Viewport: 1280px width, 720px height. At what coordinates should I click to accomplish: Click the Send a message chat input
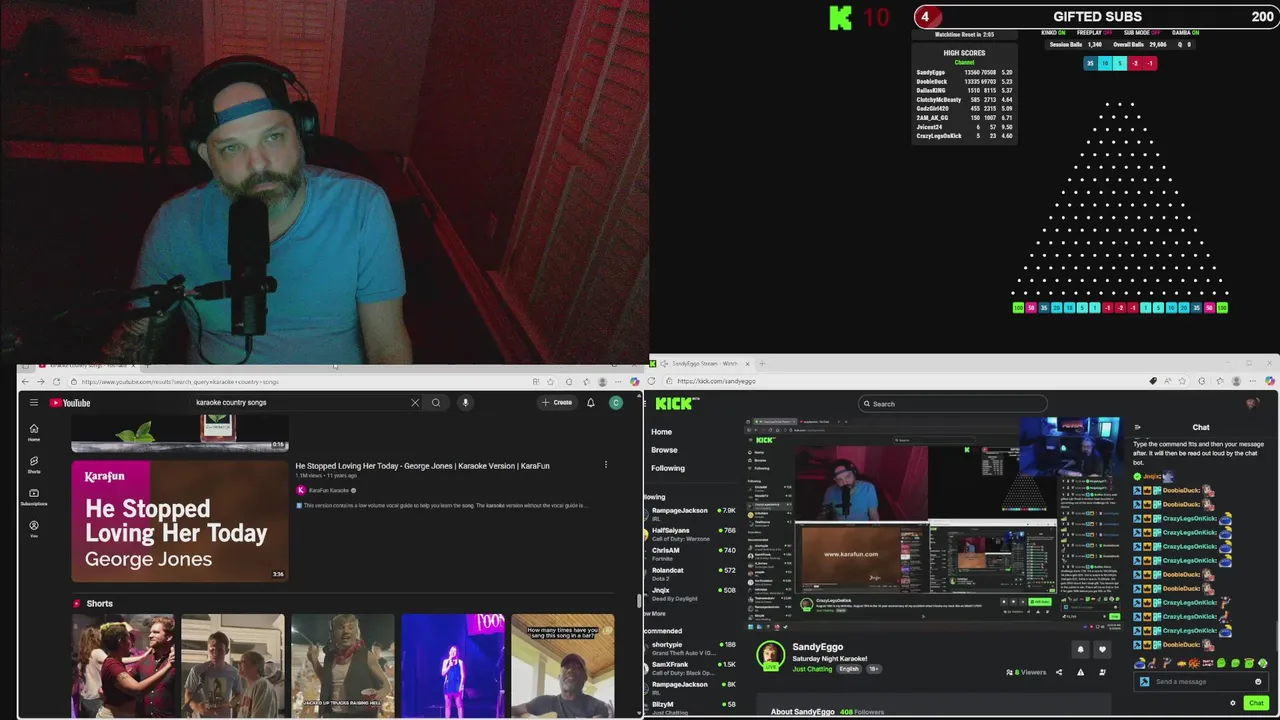[1198, 682]
